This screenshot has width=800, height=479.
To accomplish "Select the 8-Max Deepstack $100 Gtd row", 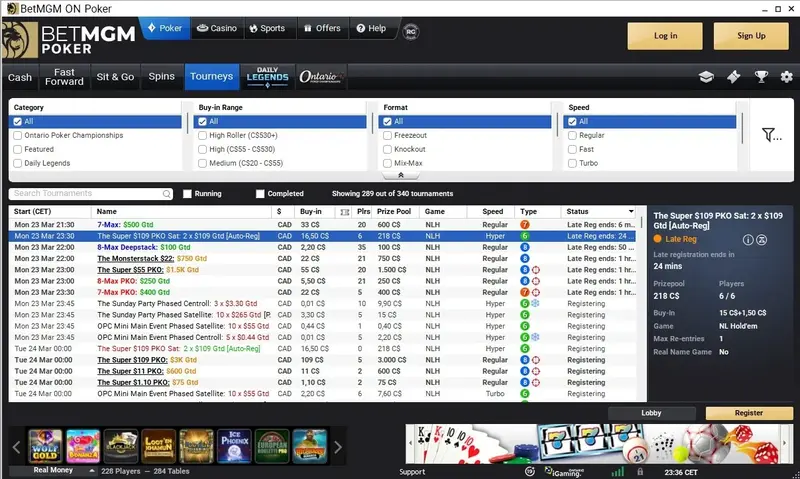I will (x=323, y=247).
